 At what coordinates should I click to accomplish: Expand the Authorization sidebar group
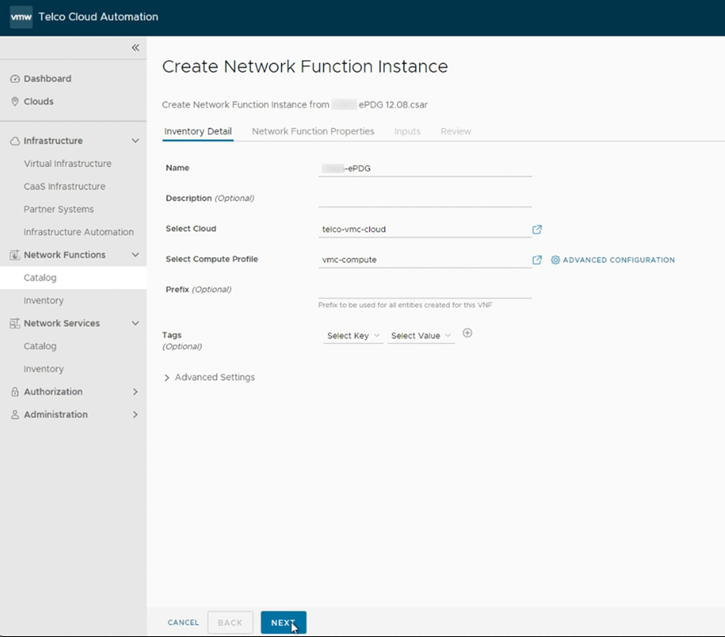135,392
